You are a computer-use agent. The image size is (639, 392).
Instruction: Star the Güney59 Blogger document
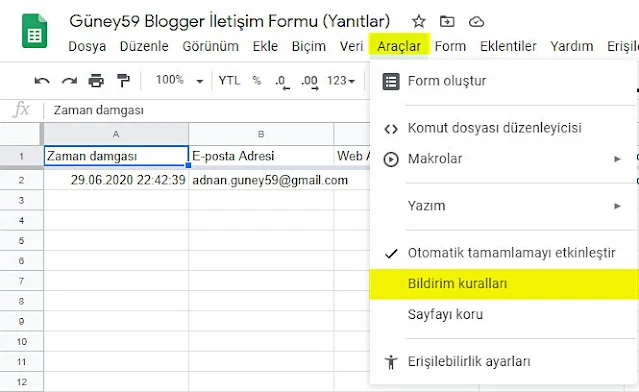point(419,21)
